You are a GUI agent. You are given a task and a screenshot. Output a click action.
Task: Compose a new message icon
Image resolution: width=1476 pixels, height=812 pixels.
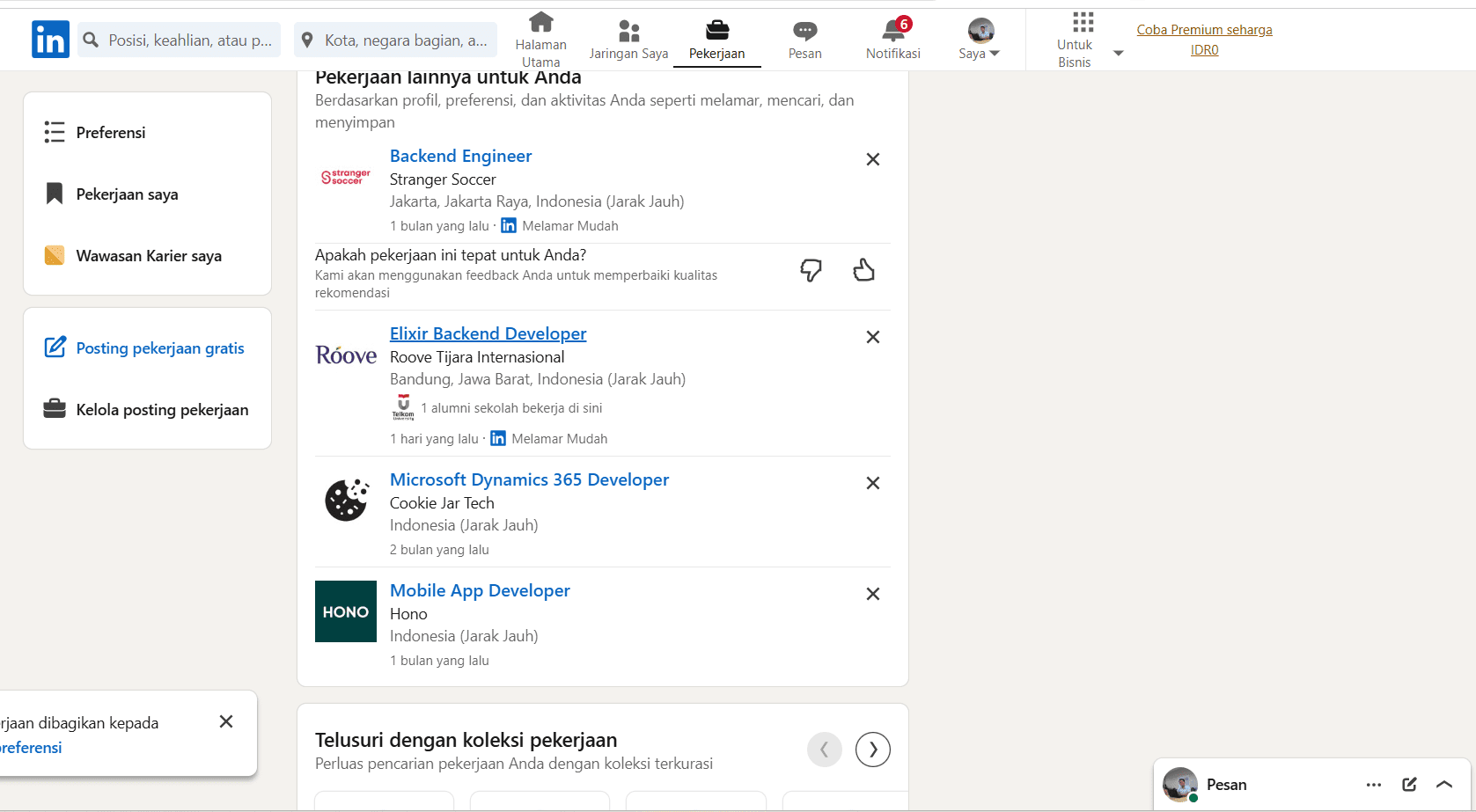point(1409,785)
